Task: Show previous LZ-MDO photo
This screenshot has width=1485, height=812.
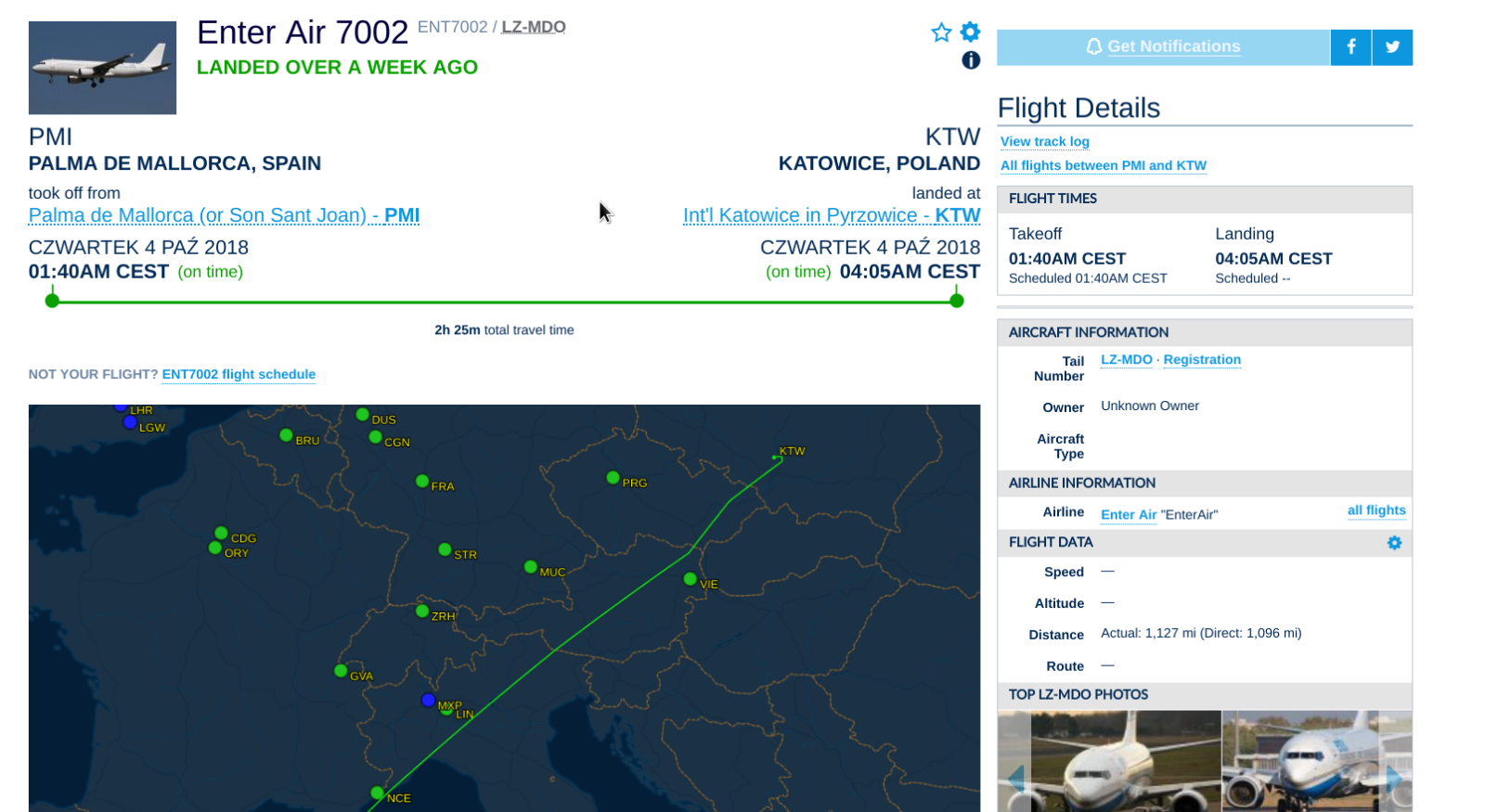Action: pyautogui.click(x=1015, y=778)
